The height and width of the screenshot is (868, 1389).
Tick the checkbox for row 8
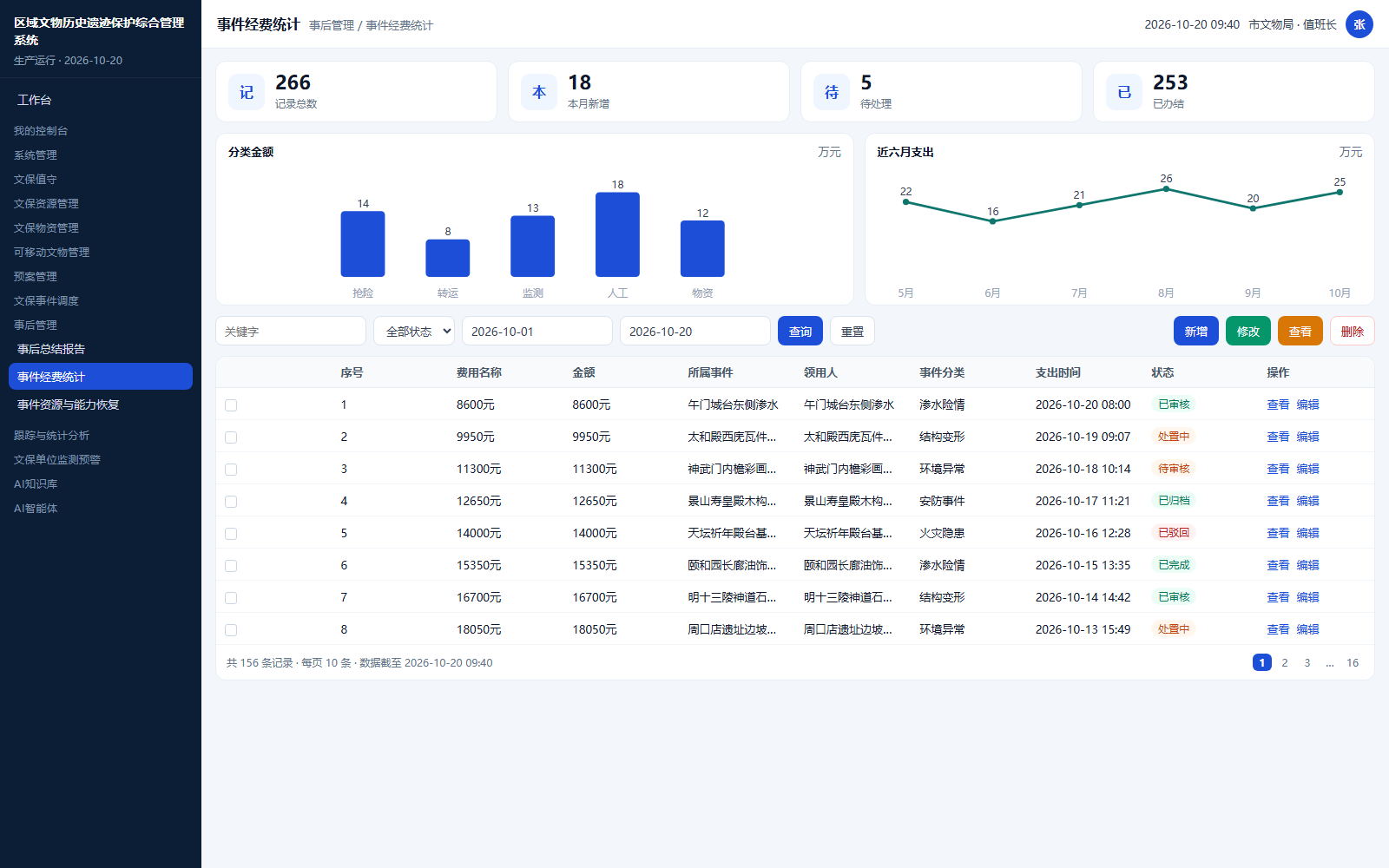231,630
